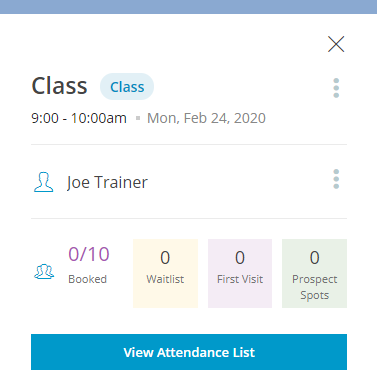
Task: Click the View Attendance List button
Action: 189,352
